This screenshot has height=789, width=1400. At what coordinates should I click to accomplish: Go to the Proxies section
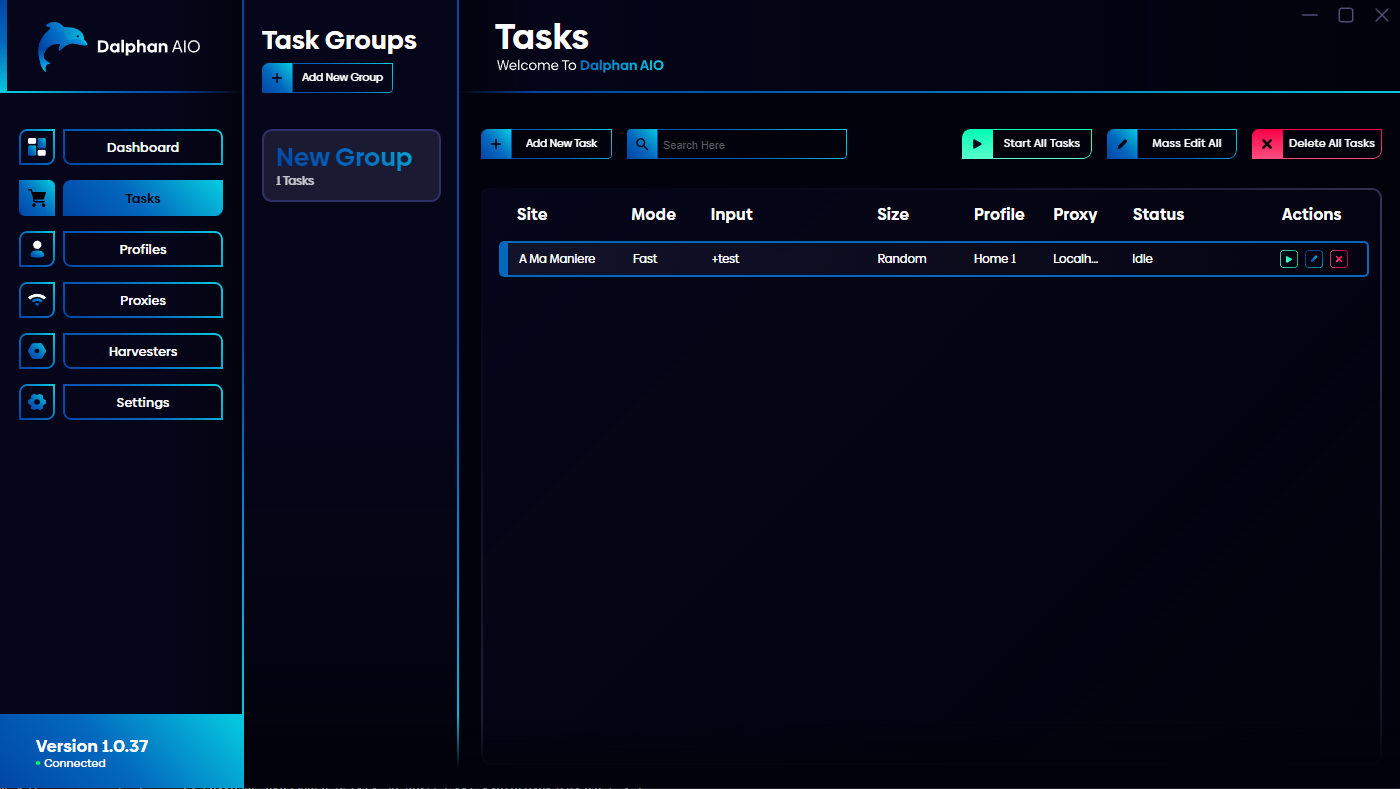click(143, 300)
